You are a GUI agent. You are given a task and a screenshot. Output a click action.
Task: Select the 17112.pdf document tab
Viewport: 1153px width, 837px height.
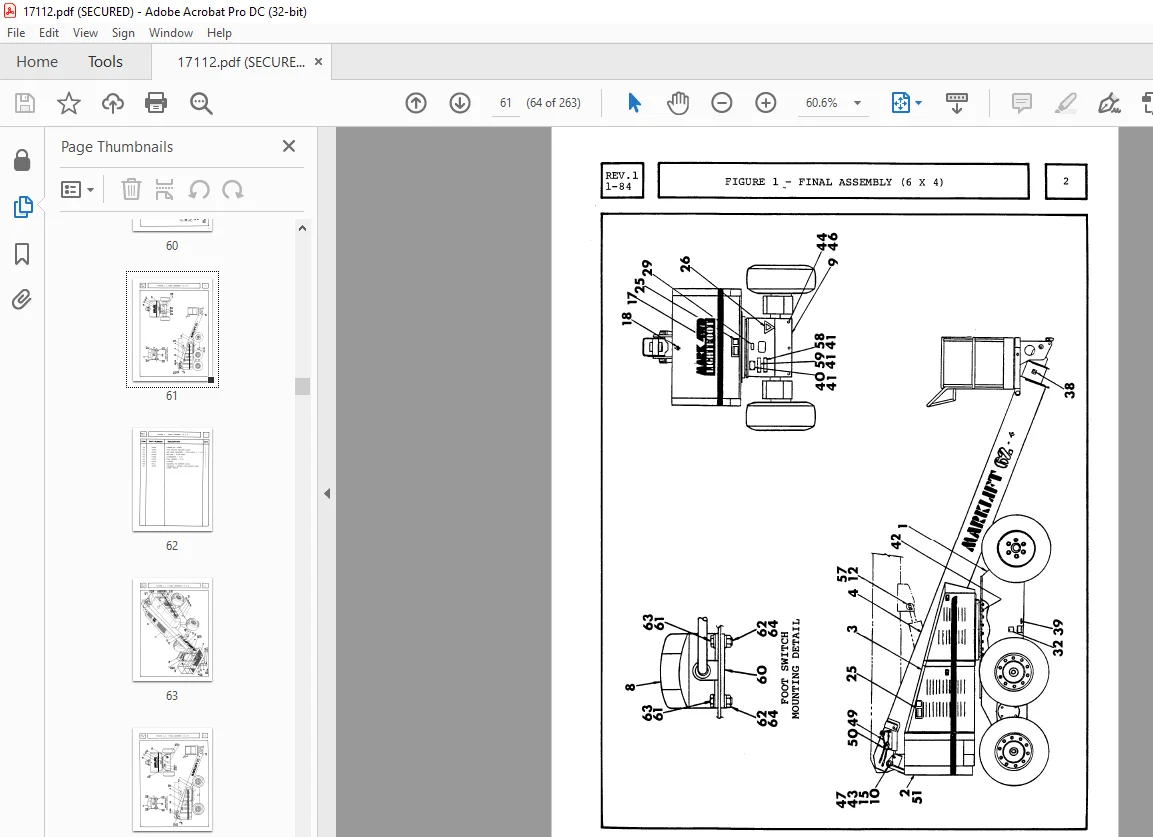(x=240, y=62)
